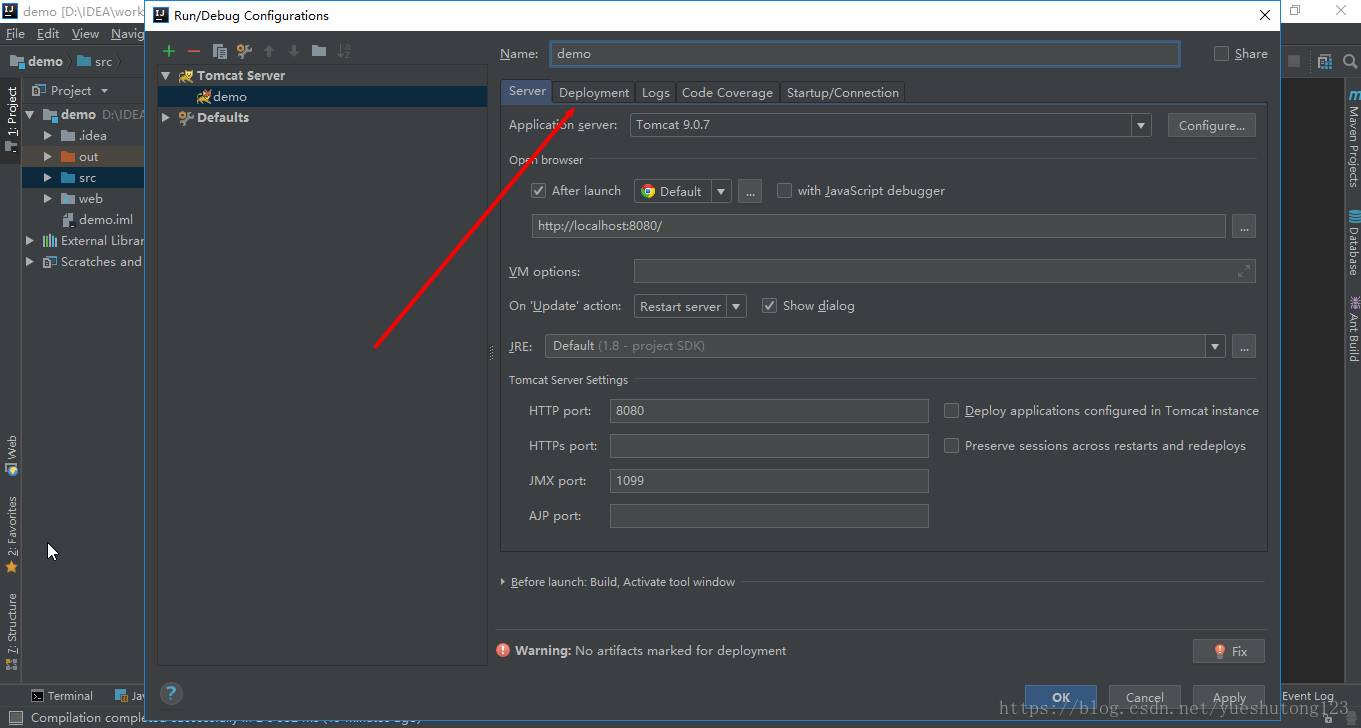Uncheck the After launch checkbox

pos(539,191)
